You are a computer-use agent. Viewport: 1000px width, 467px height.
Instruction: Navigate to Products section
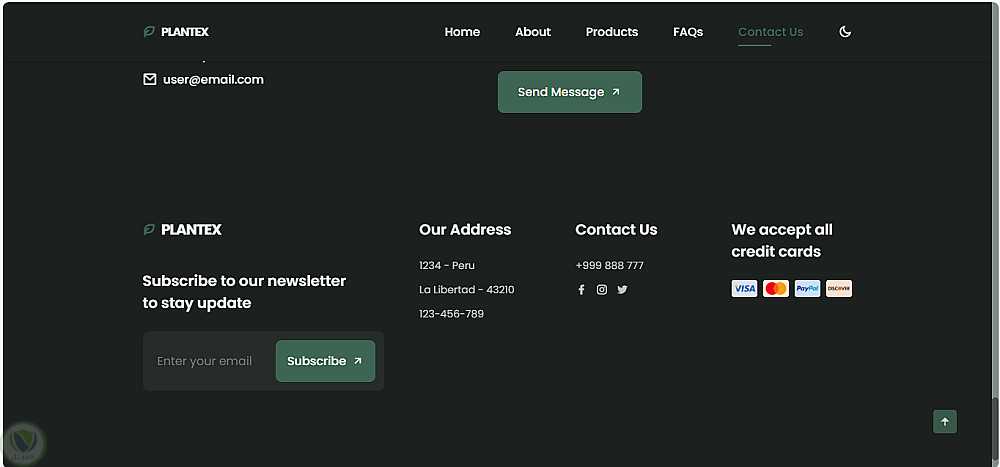[x=612, y=32]
